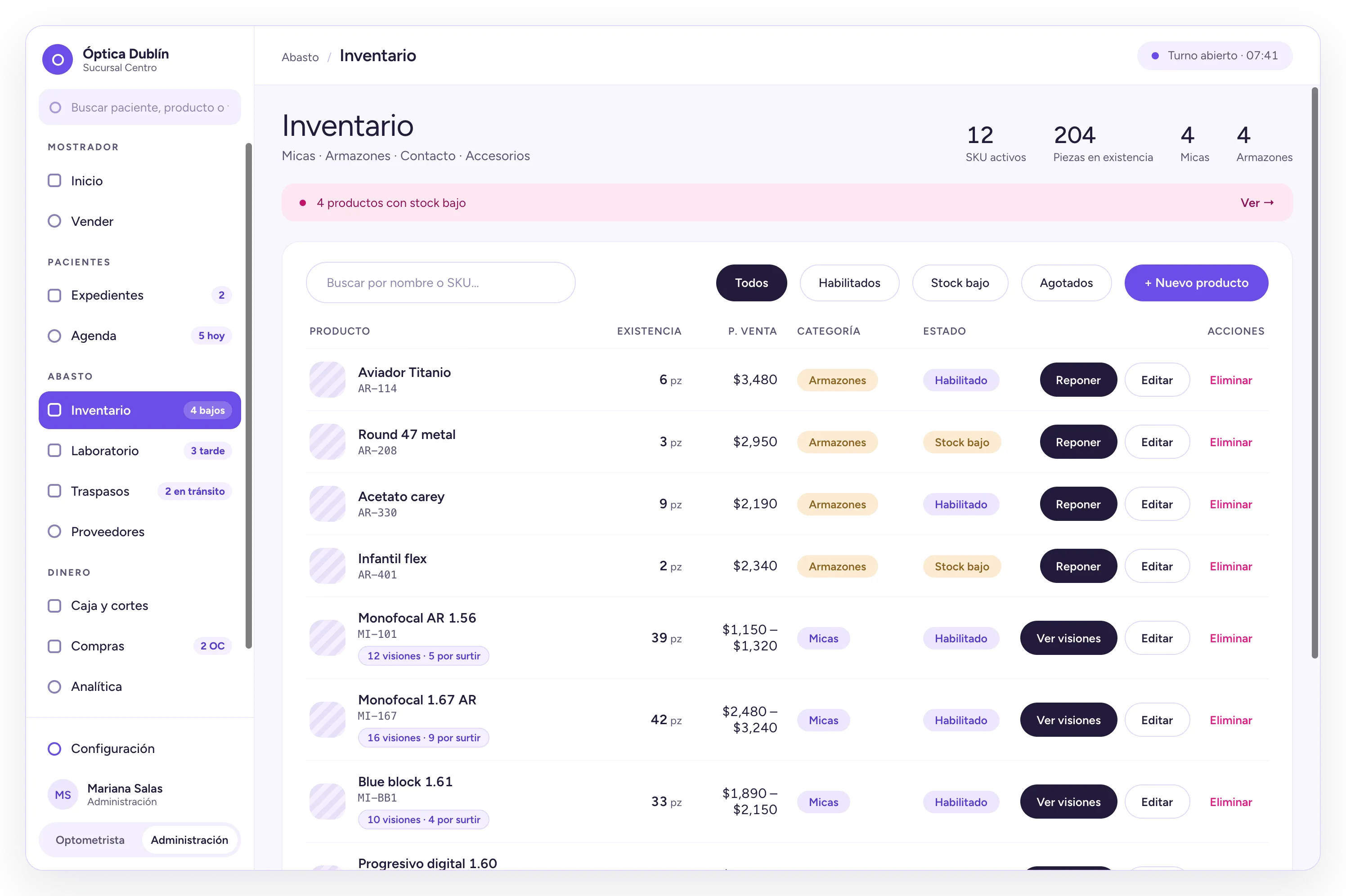Image resolution: width=1346 pixels, height=896 pixels.
Task: Click the Configuración sidebar icon
Action: 54,748
